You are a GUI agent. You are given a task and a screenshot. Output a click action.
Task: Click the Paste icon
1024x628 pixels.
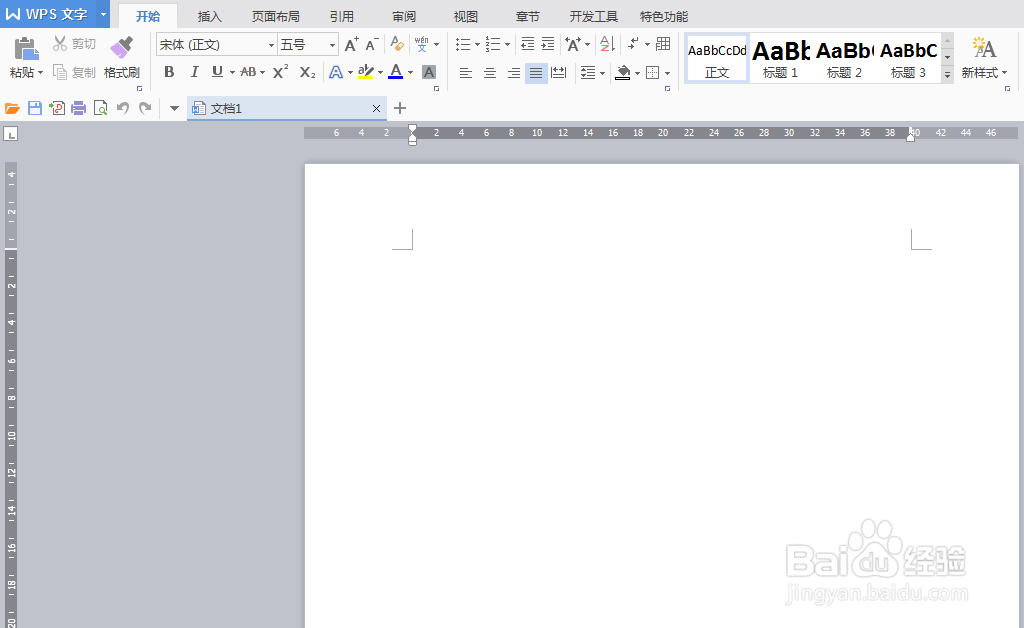tap(26, 49)
